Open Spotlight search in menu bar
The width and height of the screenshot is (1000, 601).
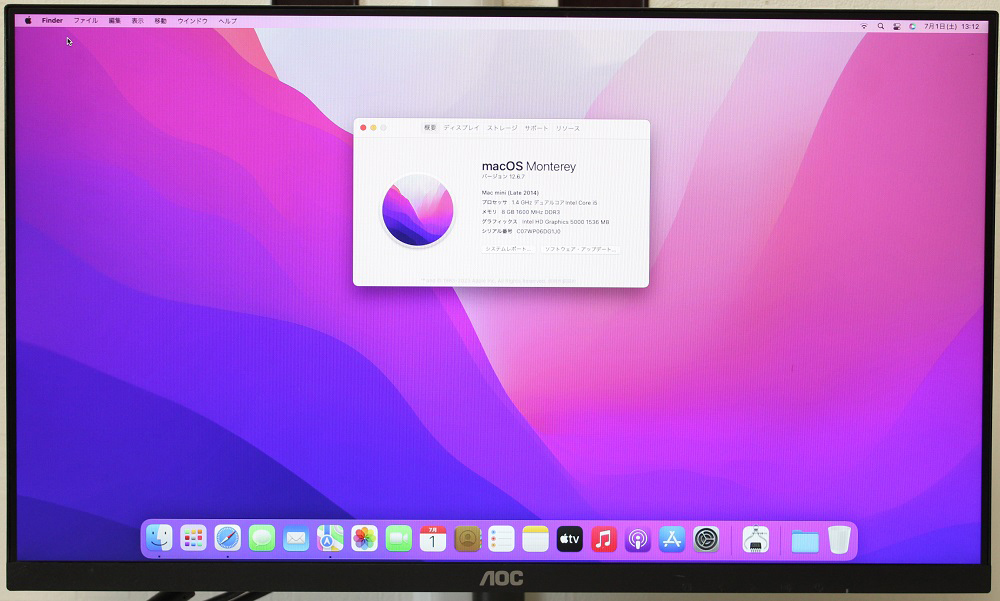[x=881, y=26]
